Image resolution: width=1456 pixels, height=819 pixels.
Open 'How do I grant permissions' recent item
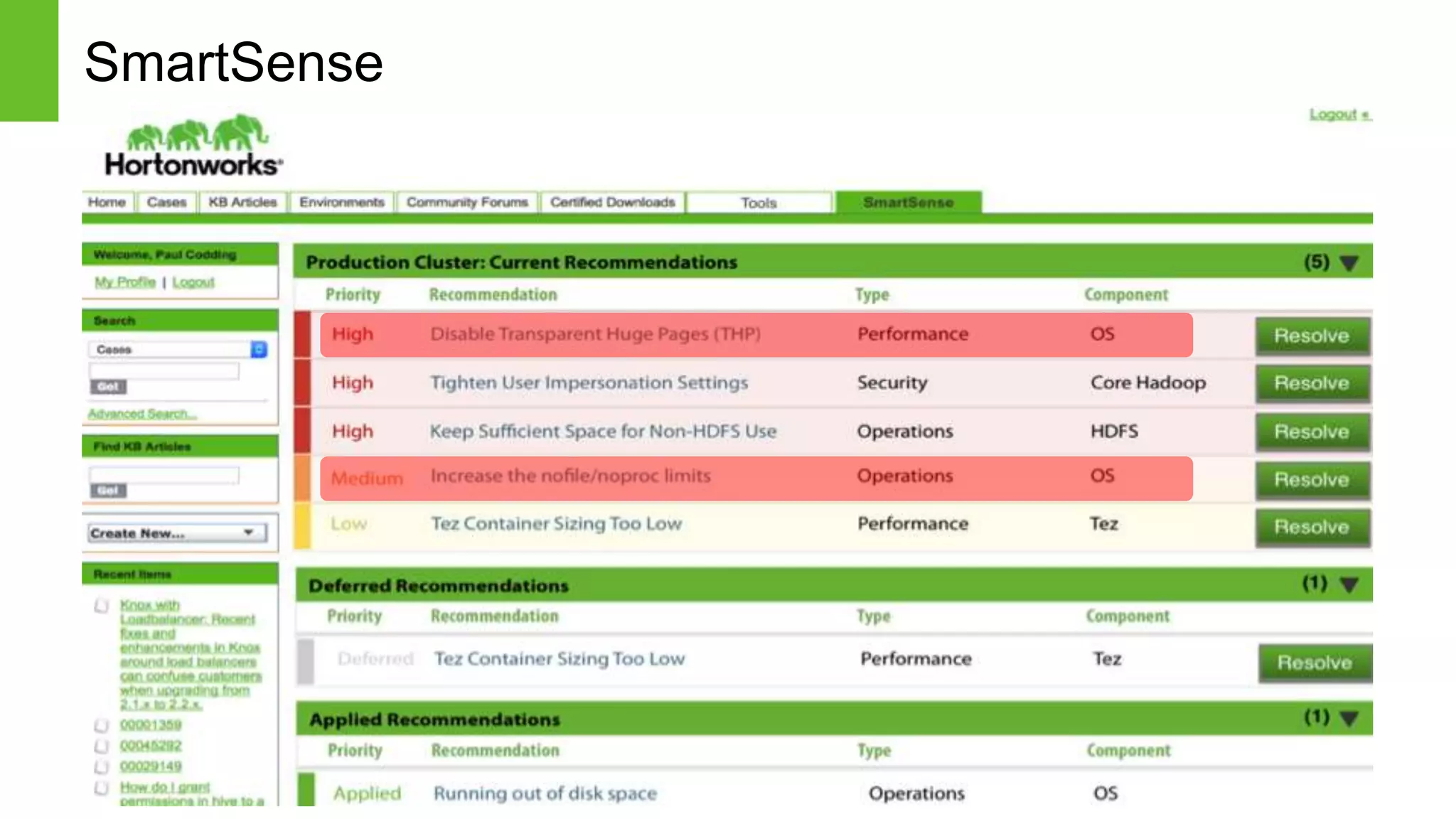point(191,794)
